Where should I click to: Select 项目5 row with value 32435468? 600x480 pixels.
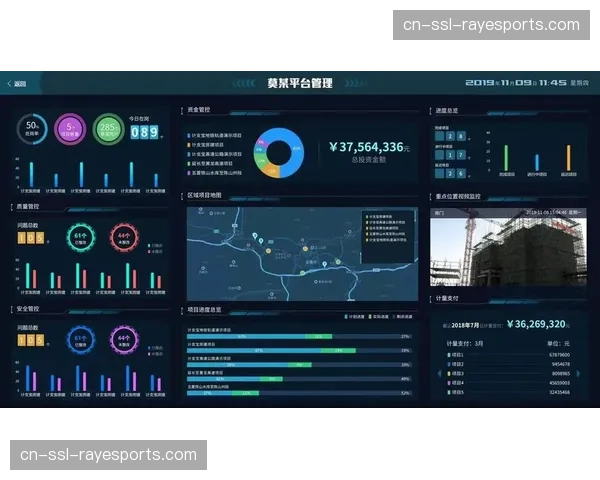tap(509, 392)
